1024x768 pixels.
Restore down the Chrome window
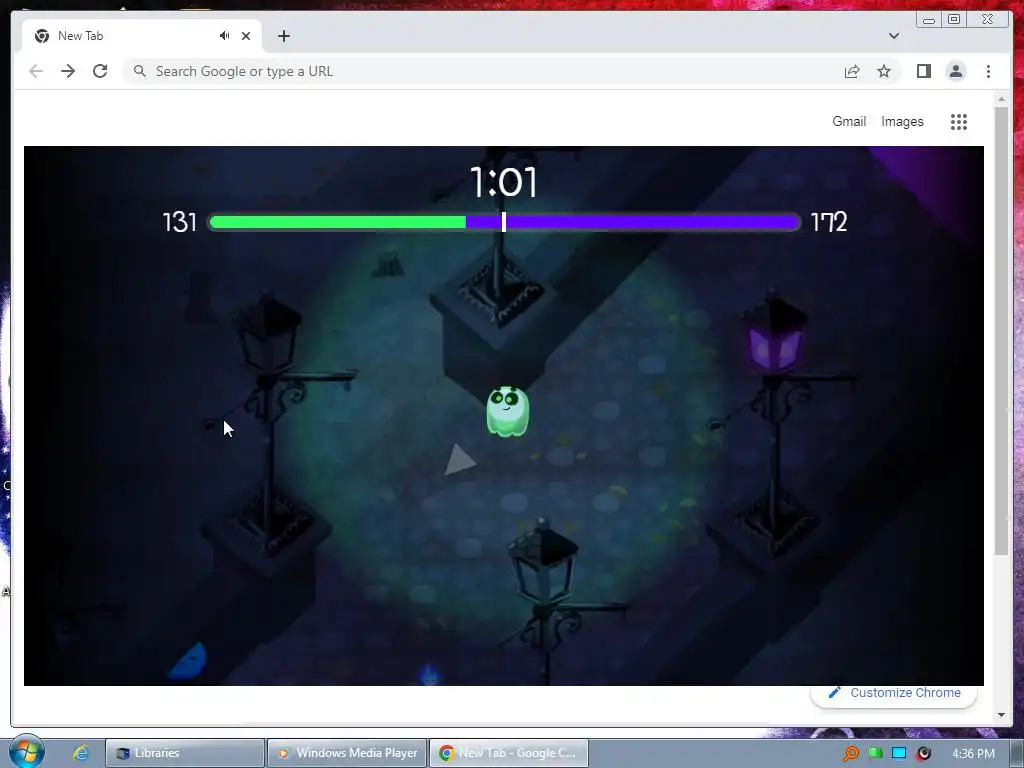click(x=953, y=20)
